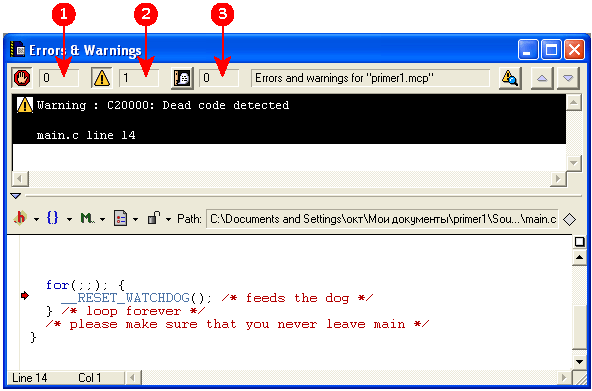This screenshot has height=391, width=592.
Task: Open the functions {} popup menu
Action: tap(59, 219)
